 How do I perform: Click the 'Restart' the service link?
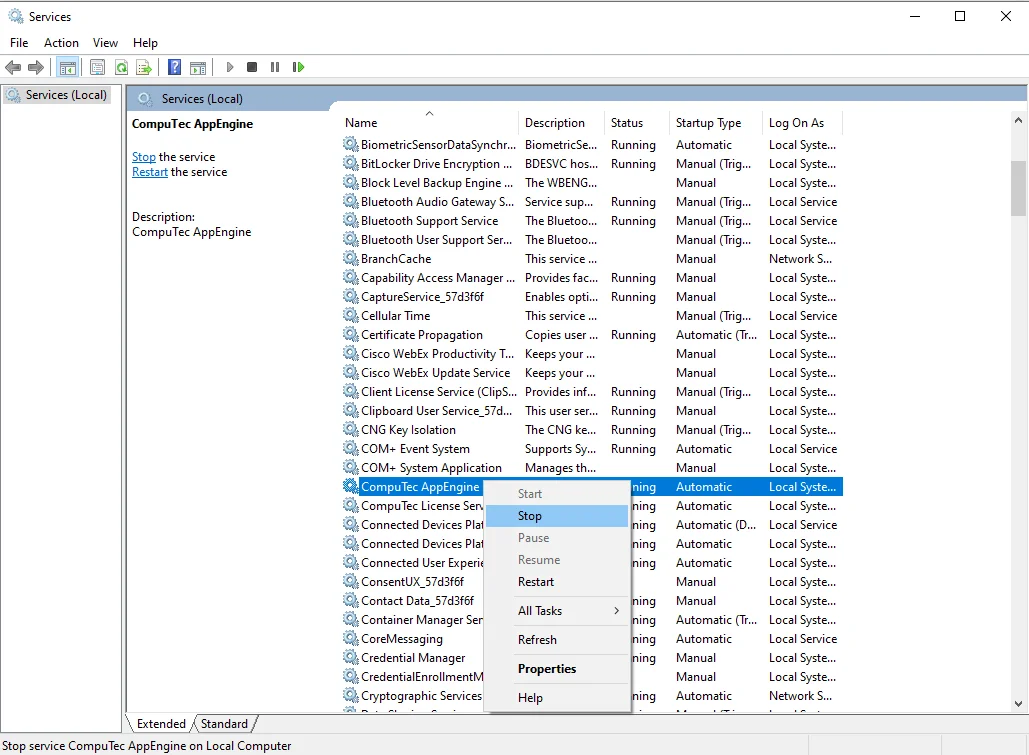(150, 172)
